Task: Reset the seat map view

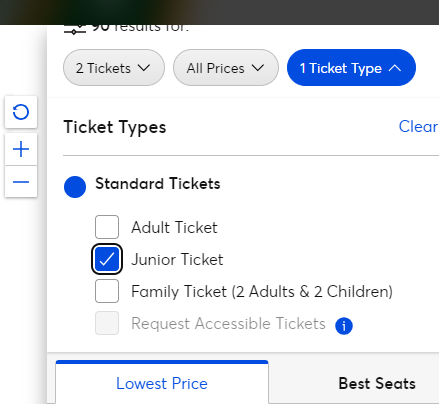Action: tap(21, 112)
